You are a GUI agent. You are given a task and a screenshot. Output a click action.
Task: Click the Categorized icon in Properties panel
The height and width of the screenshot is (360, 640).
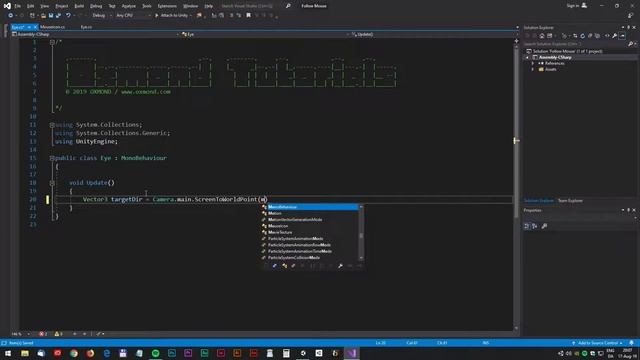527,226
